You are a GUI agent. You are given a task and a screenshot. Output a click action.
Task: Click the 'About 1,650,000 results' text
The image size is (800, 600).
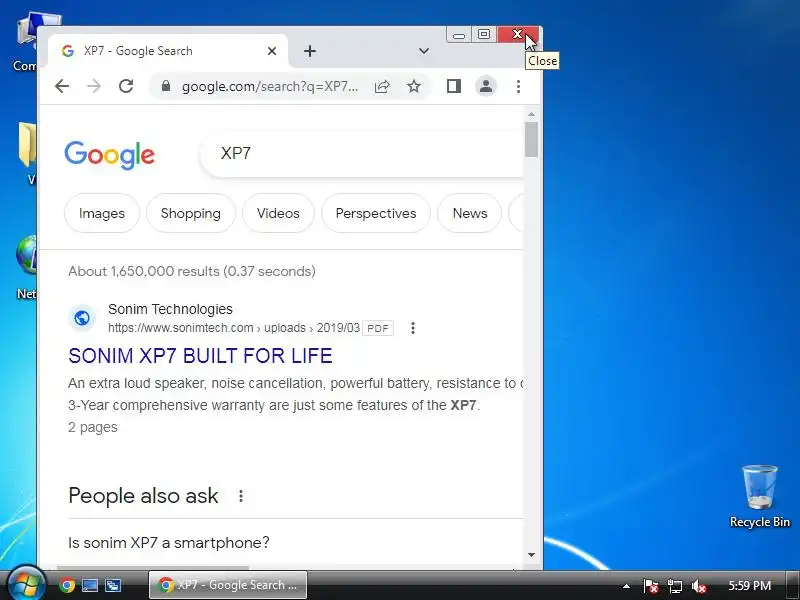coord(192,271)
